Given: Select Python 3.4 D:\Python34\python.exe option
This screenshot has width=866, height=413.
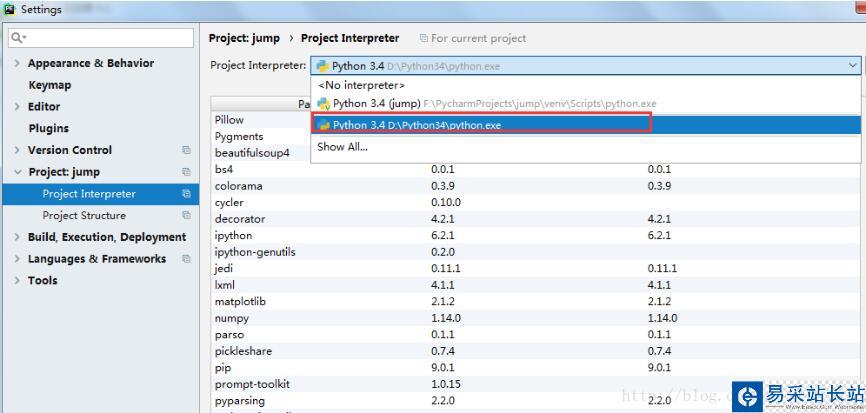Looking at the screenshot, I should click(585, 125).
